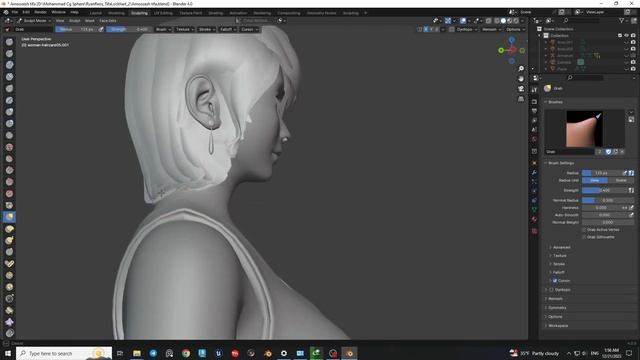Open the Modifiers wrench tab in Properties

point(534,172)
